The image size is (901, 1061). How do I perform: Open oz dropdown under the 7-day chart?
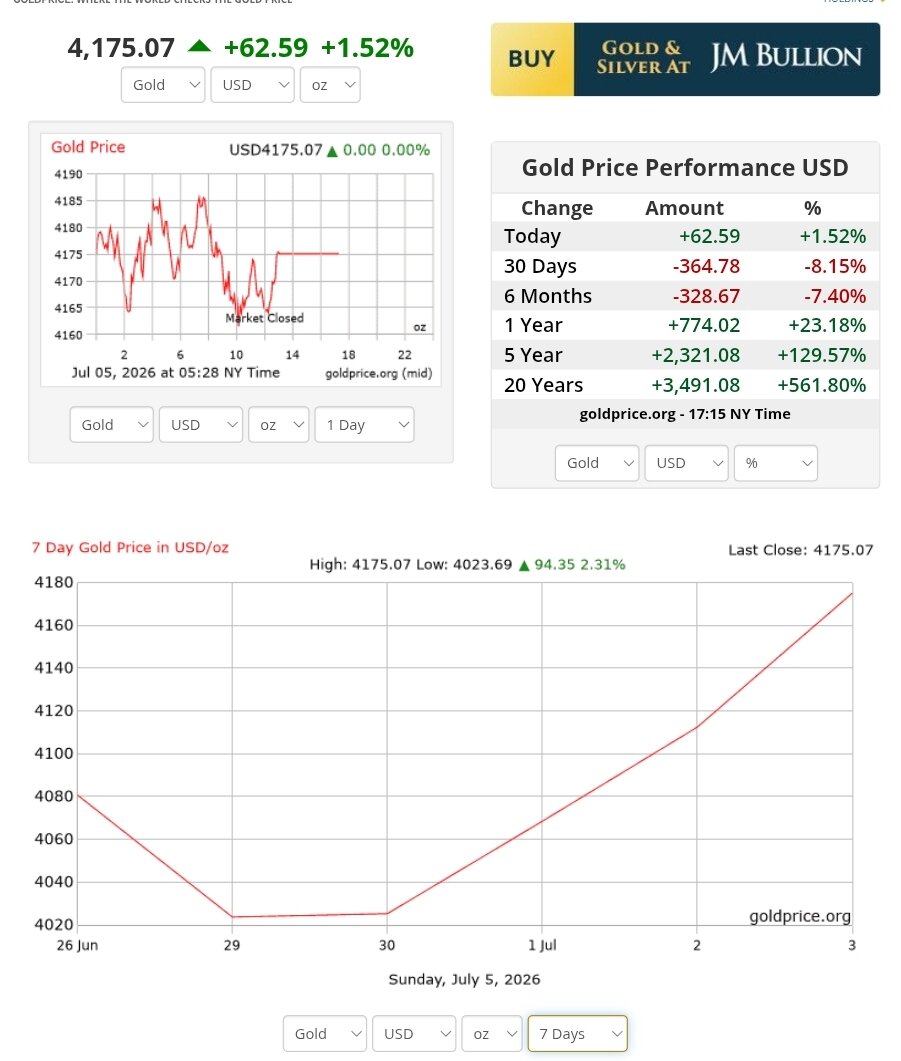coord(492,1034)
